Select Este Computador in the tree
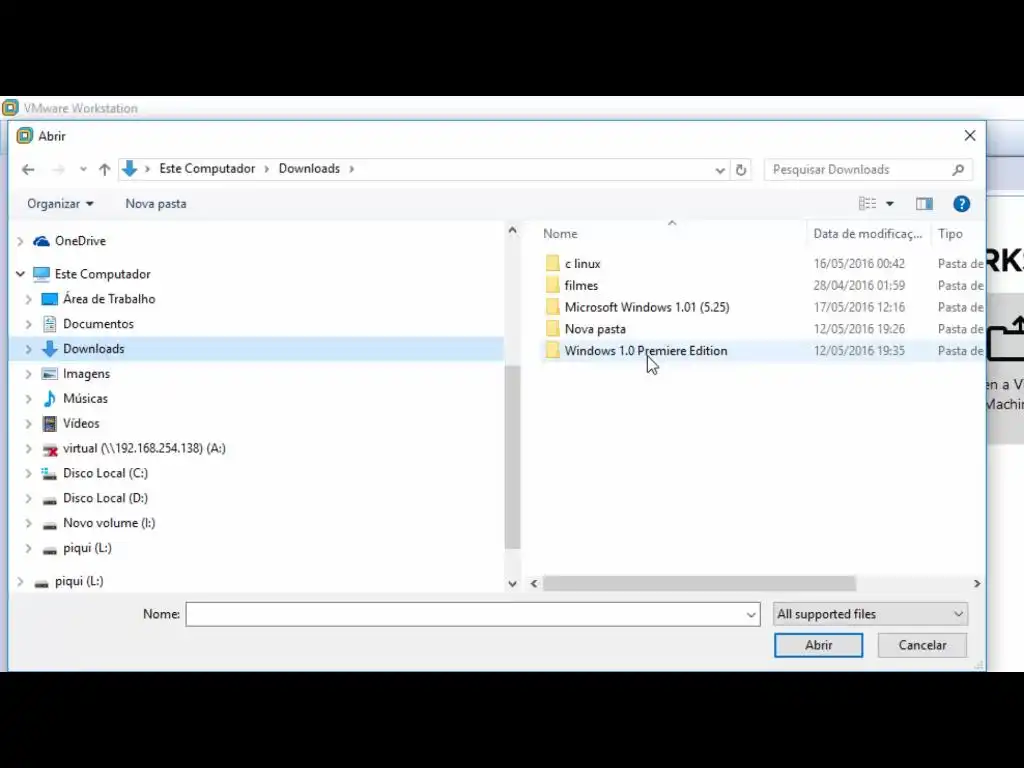Image resolution: width=1024 pixels, height=768 pixels. click(103, 274)
